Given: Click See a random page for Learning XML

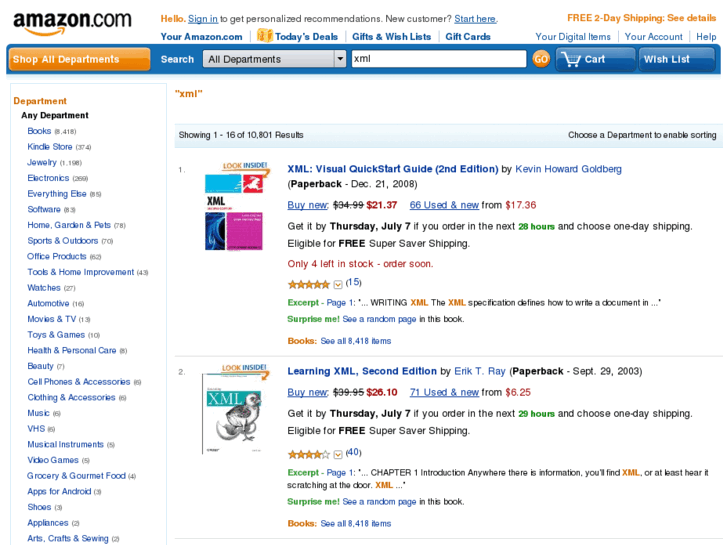Looking at the screenshot, I should tap(379, 502).
